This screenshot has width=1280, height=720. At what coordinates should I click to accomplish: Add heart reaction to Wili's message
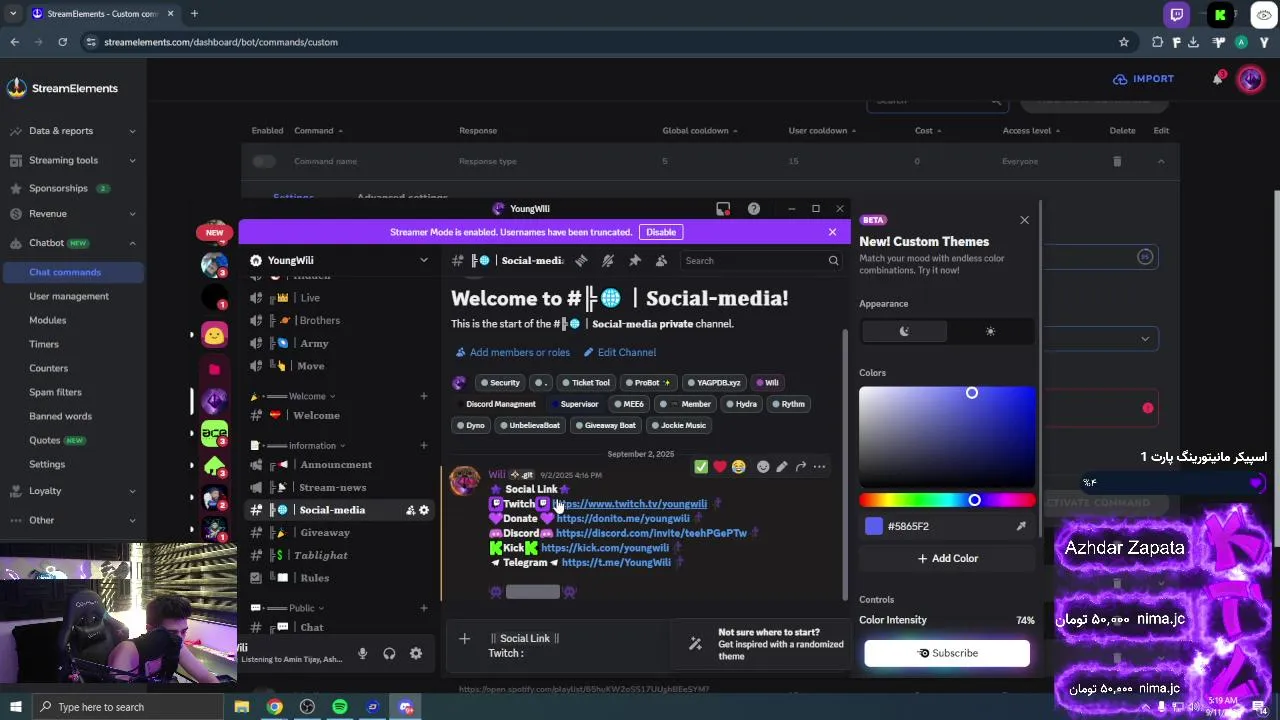(719, 466)
